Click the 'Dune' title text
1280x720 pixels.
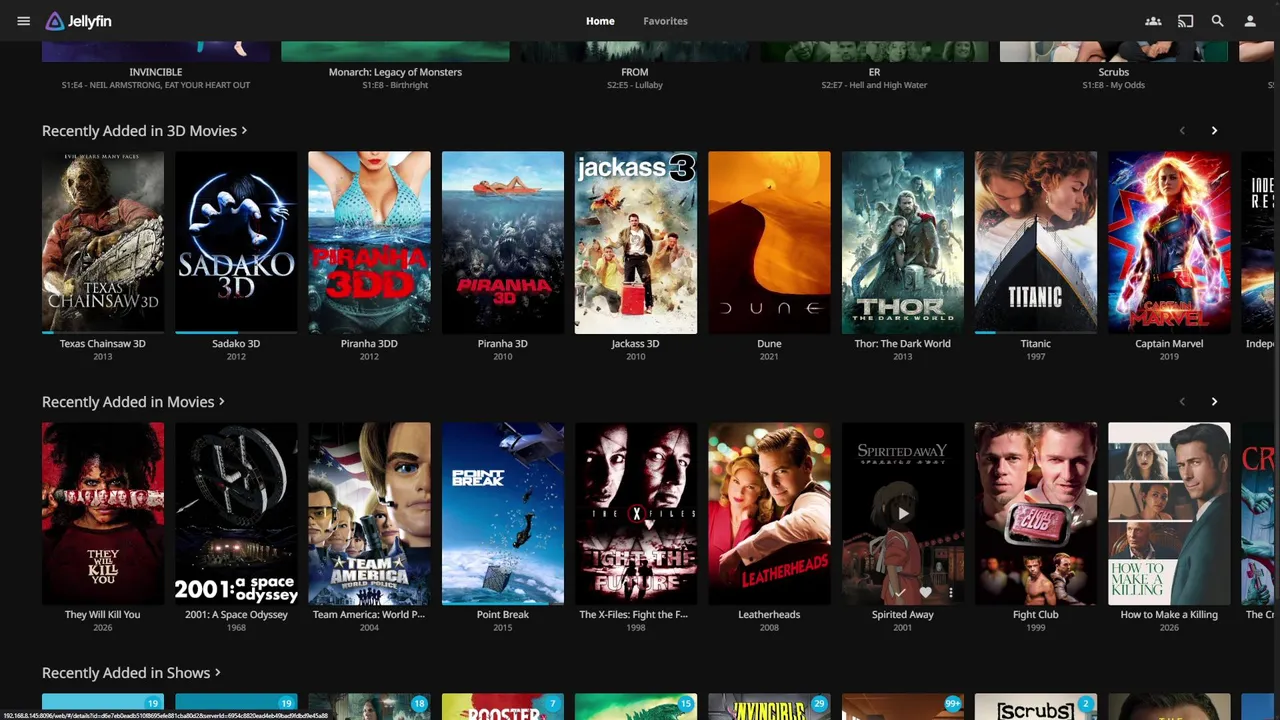pyautogui.click(x=769, y=344)
